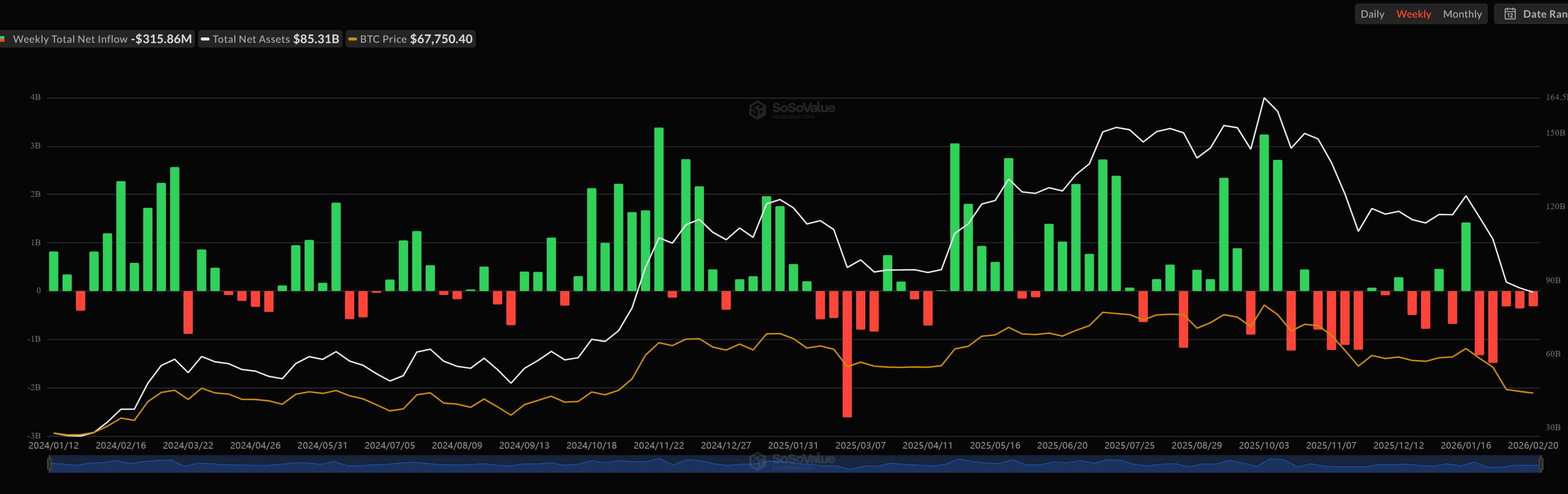Click the 4B label on the left y-axis

click(x=35, y=97)
